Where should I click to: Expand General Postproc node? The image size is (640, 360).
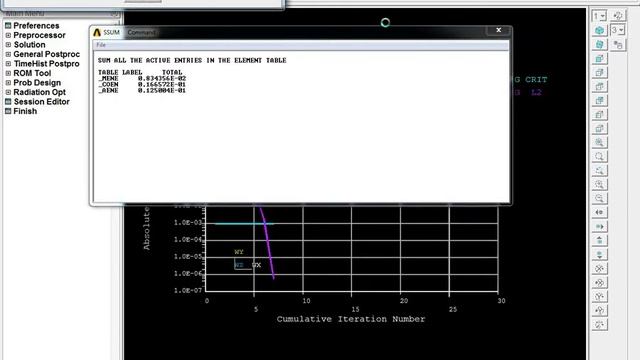[8, 54]
